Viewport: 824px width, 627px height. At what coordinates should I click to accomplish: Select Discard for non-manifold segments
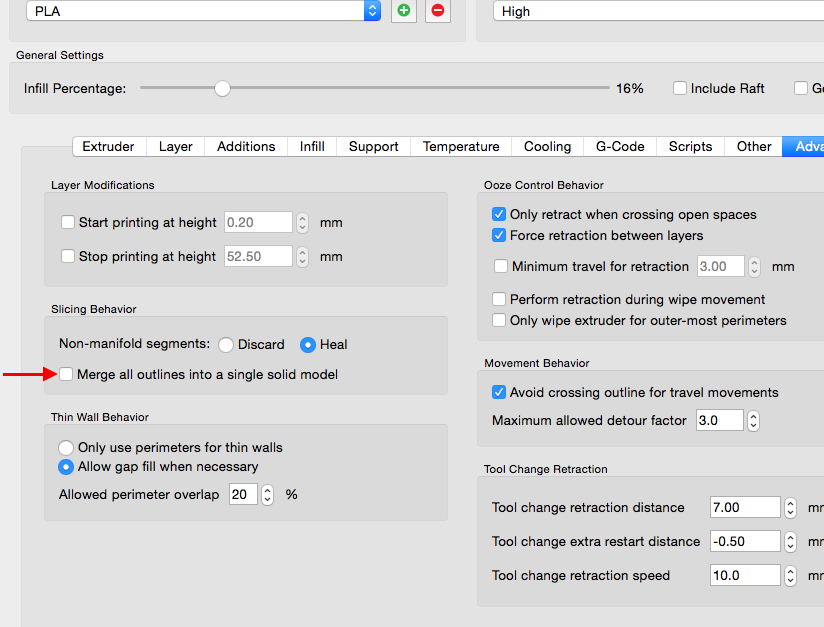(x=226, y=344)
